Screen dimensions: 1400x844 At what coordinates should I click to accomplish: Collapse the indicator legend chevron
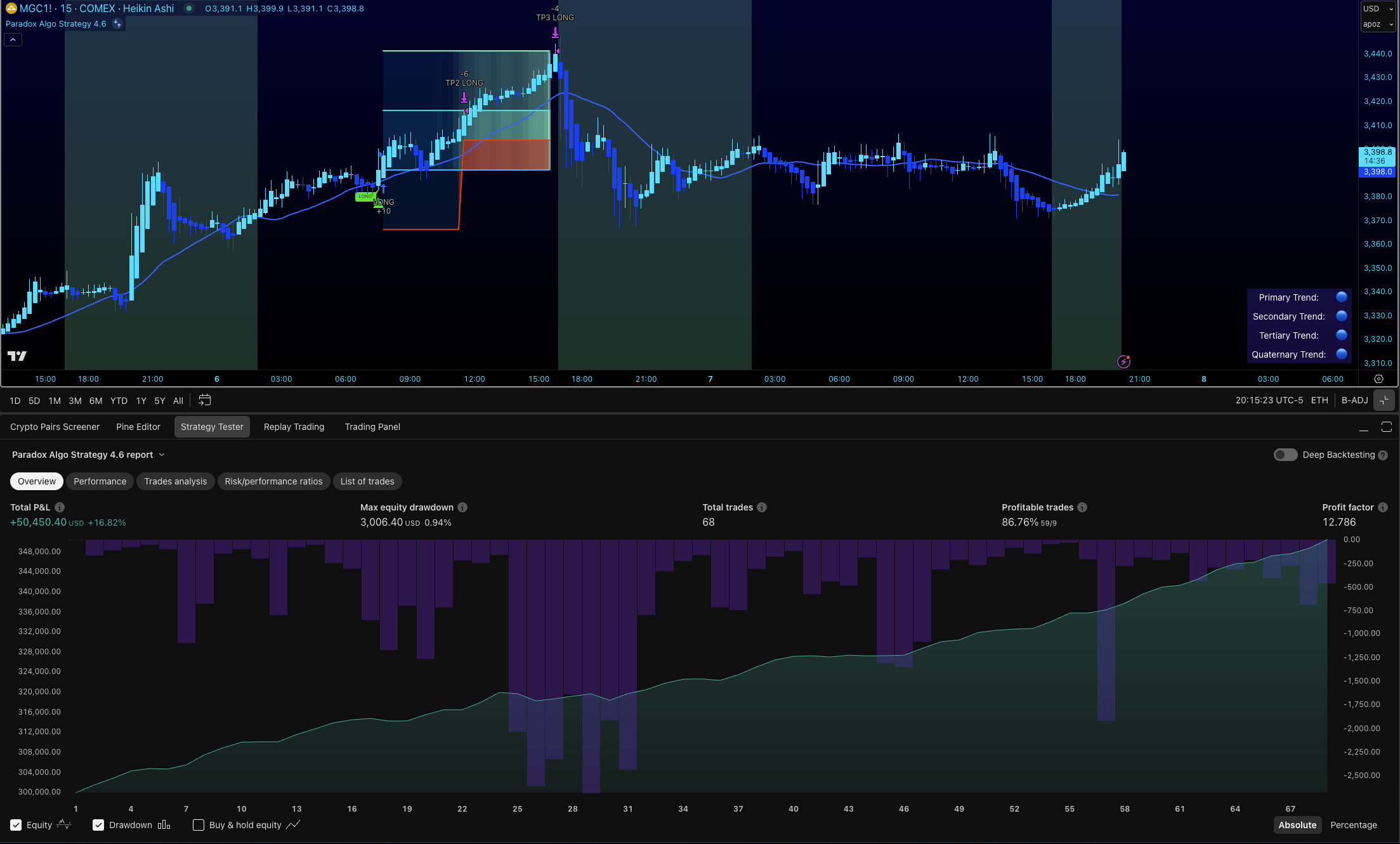pyautogui.click(x=13, y=39)
